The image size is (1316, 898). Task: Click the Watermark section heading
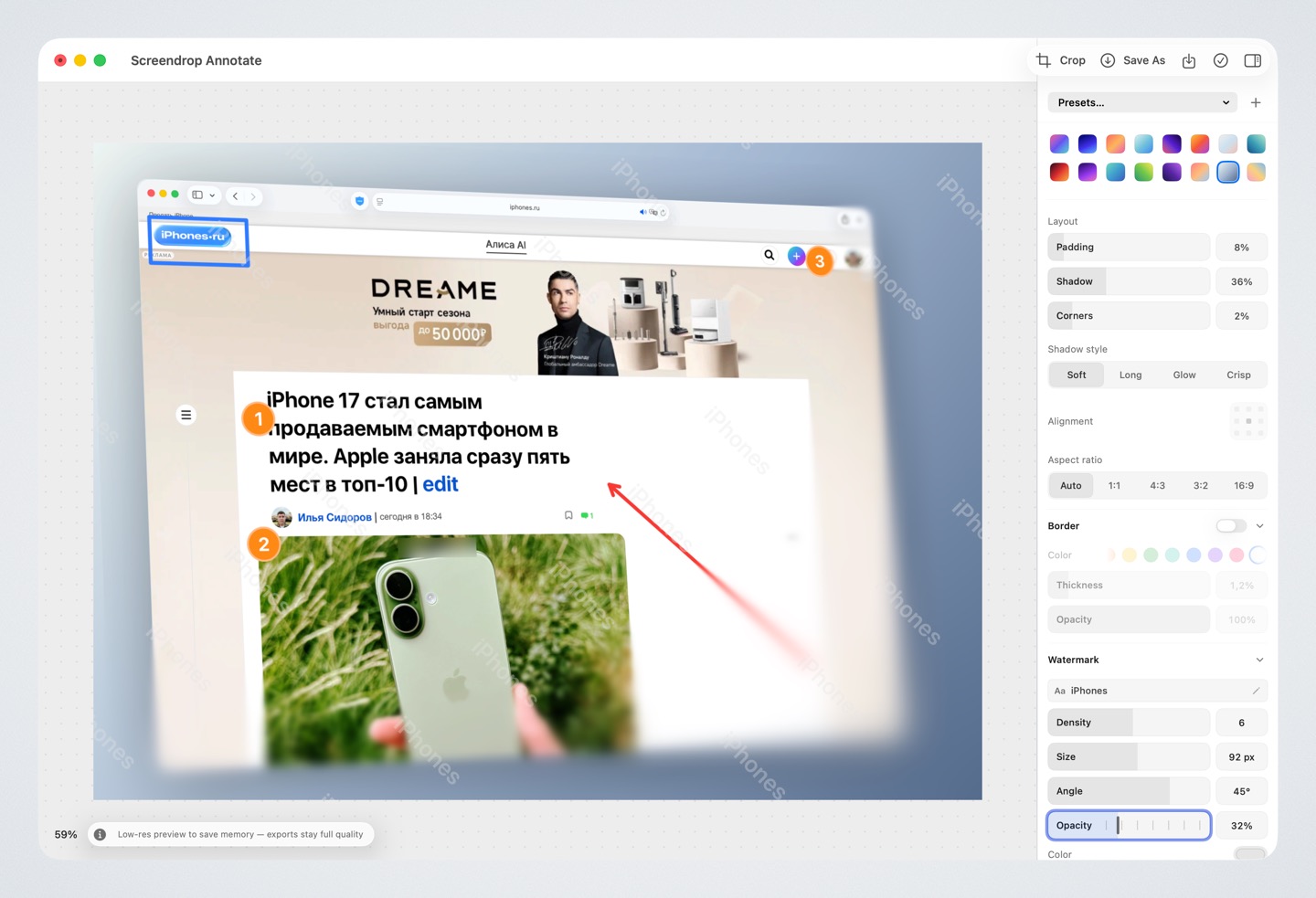pyautogui.click(x=1073, y=660)
